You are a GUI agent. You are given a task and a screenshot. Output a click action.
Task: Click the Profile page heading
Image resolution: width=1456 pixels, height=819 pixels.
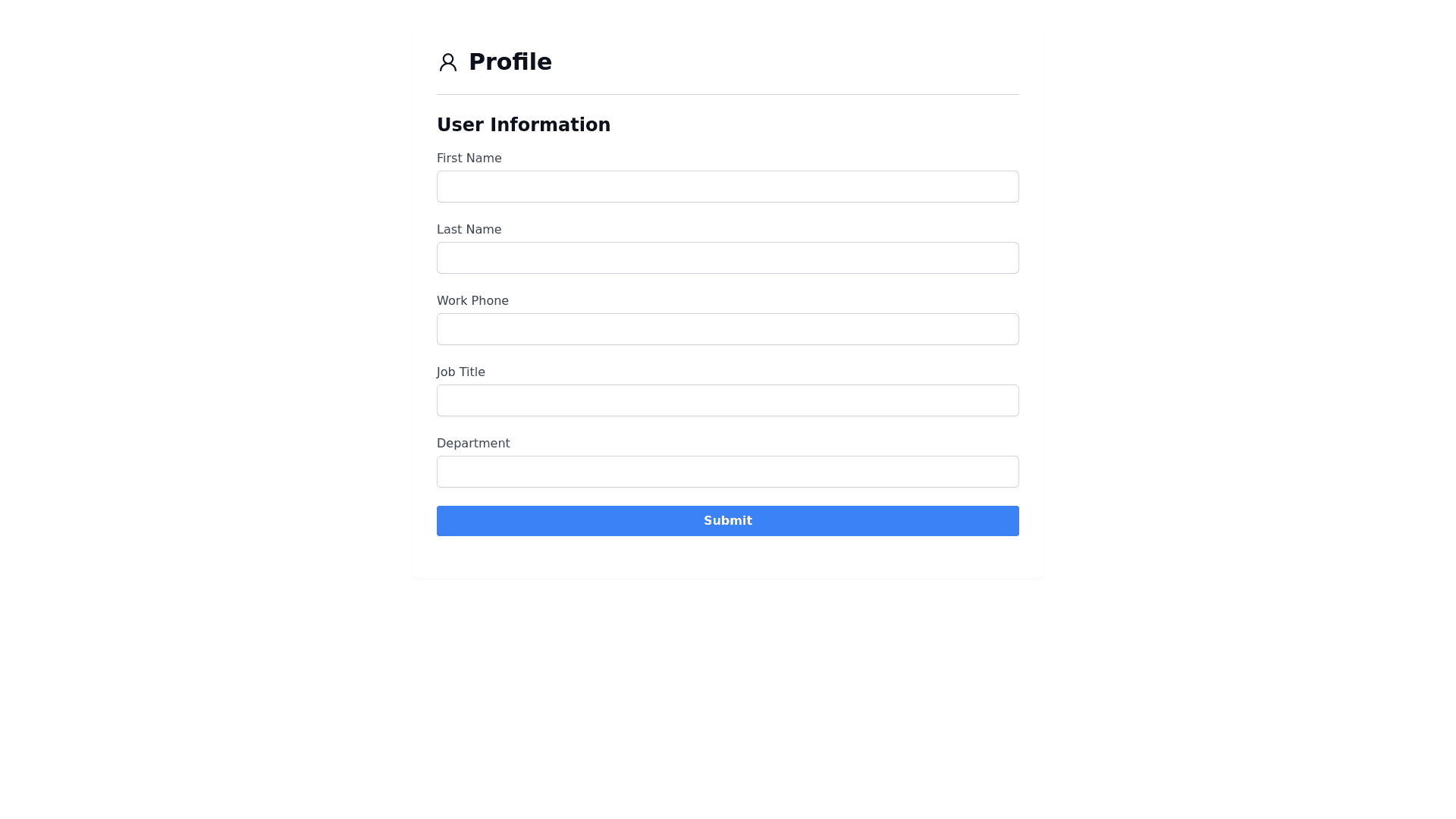click(x=510, y=62)
